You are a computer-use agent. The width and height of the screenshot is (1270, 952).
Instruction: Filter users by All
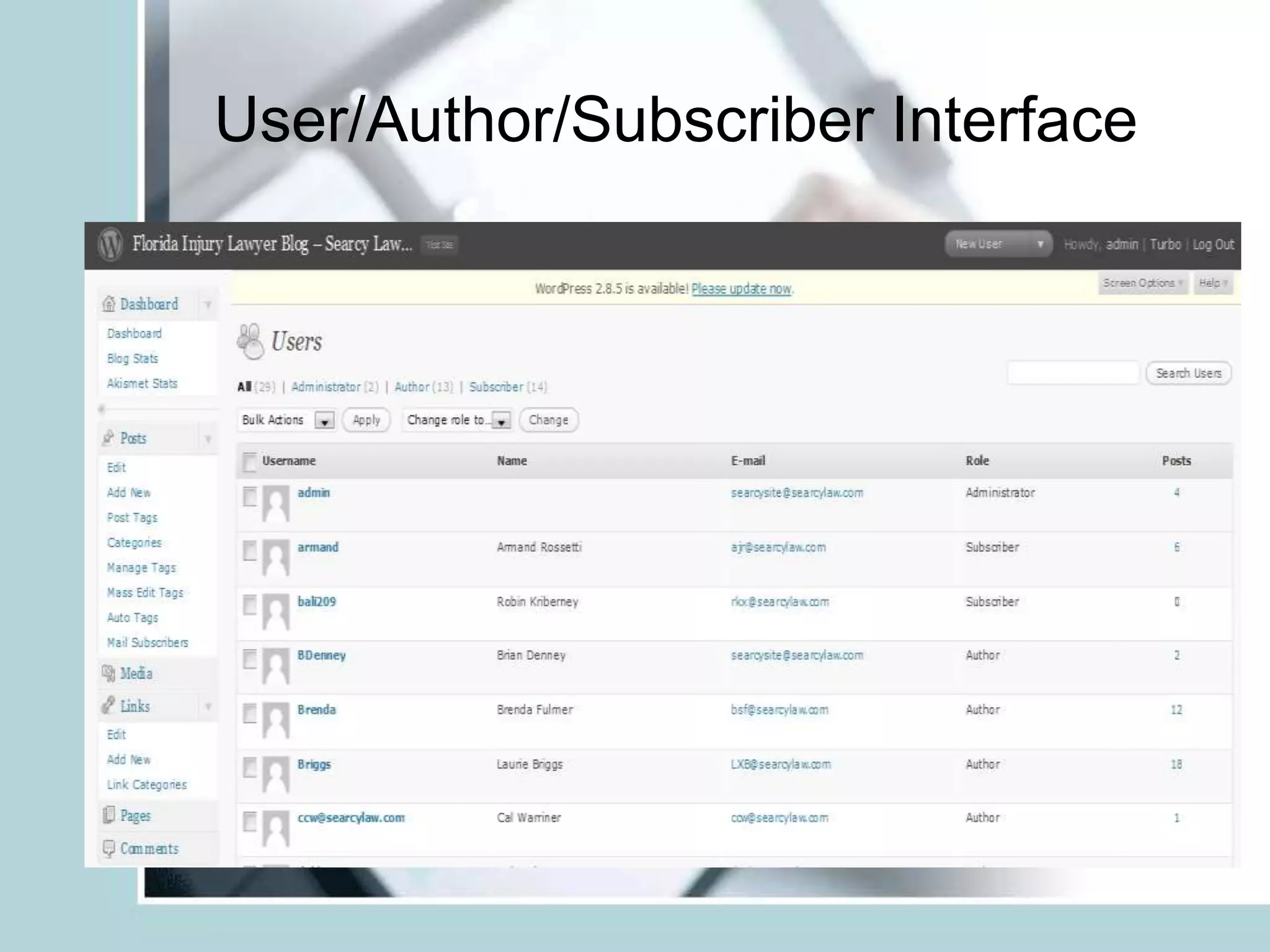coord(244,387)
